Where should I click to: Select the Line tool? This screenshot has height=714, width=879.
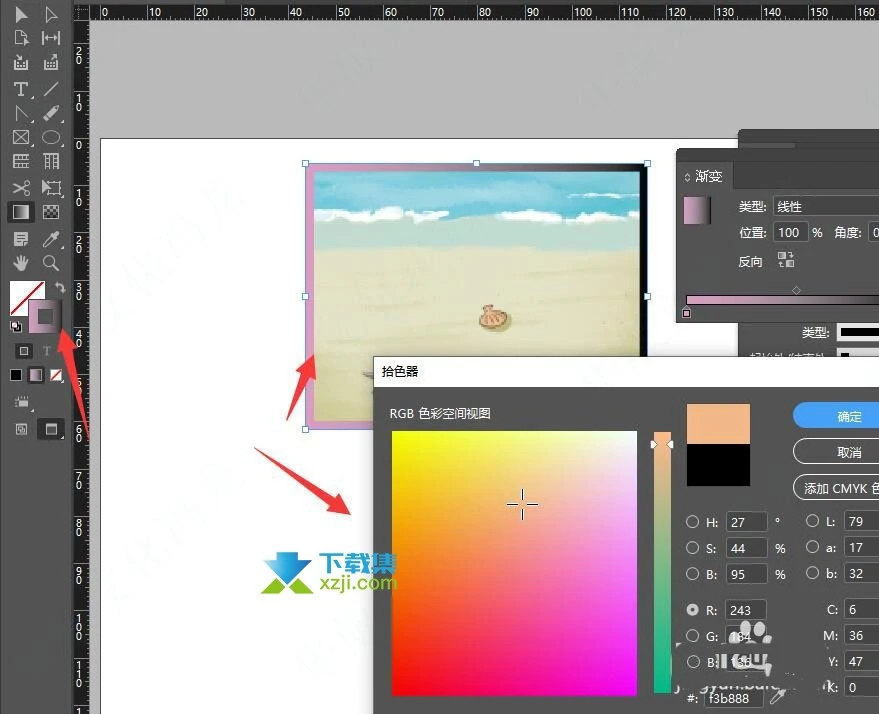[51, 89]
